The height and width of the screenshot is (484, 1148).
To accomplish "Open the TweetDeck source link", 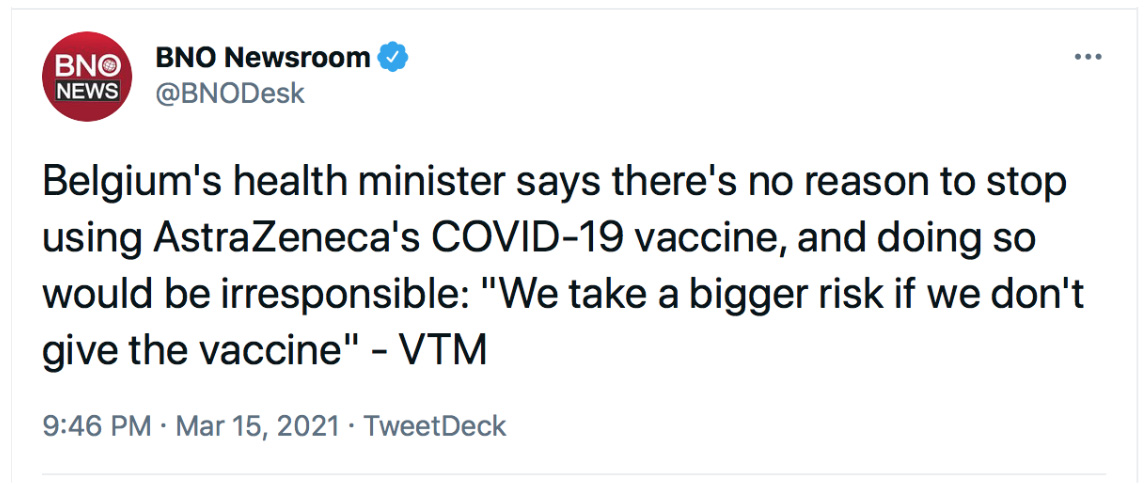I will click(x=435, y=426).
